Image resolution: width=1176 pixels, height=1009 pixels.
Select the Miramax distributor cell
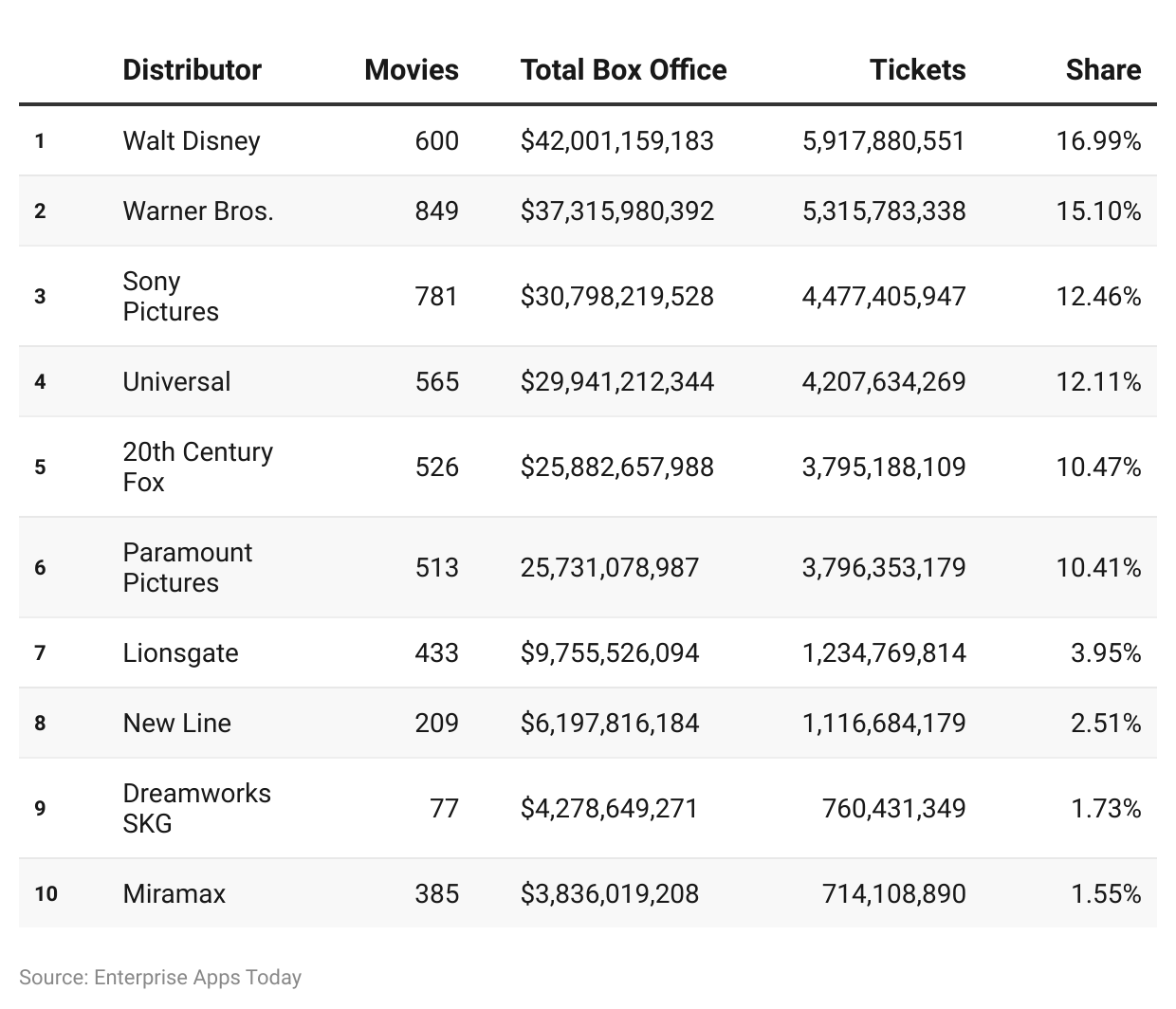(x=175, y=893)
